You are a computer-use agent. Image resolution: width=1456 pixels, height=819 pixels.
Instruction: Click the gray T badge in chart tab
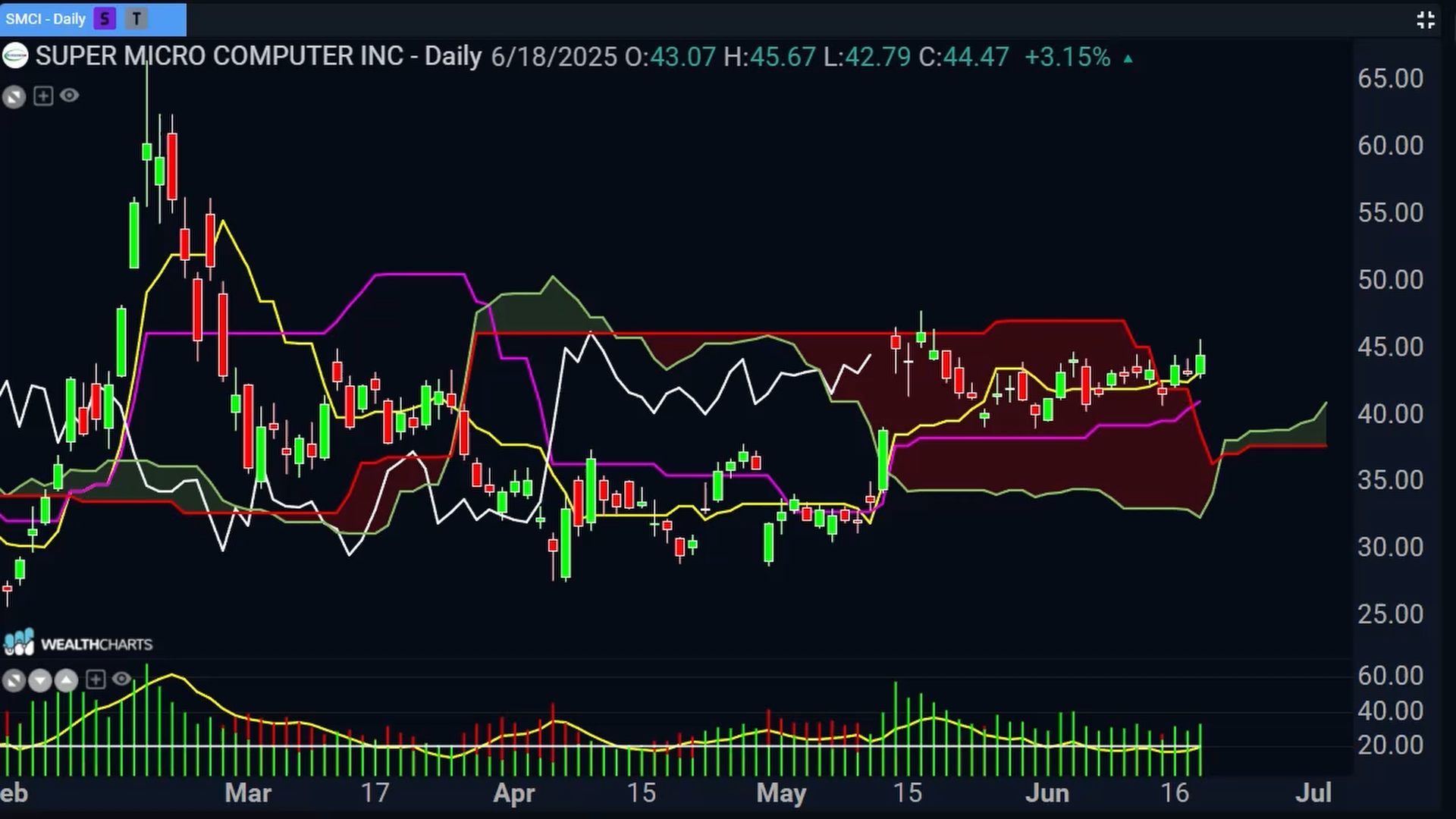point(136,19)
